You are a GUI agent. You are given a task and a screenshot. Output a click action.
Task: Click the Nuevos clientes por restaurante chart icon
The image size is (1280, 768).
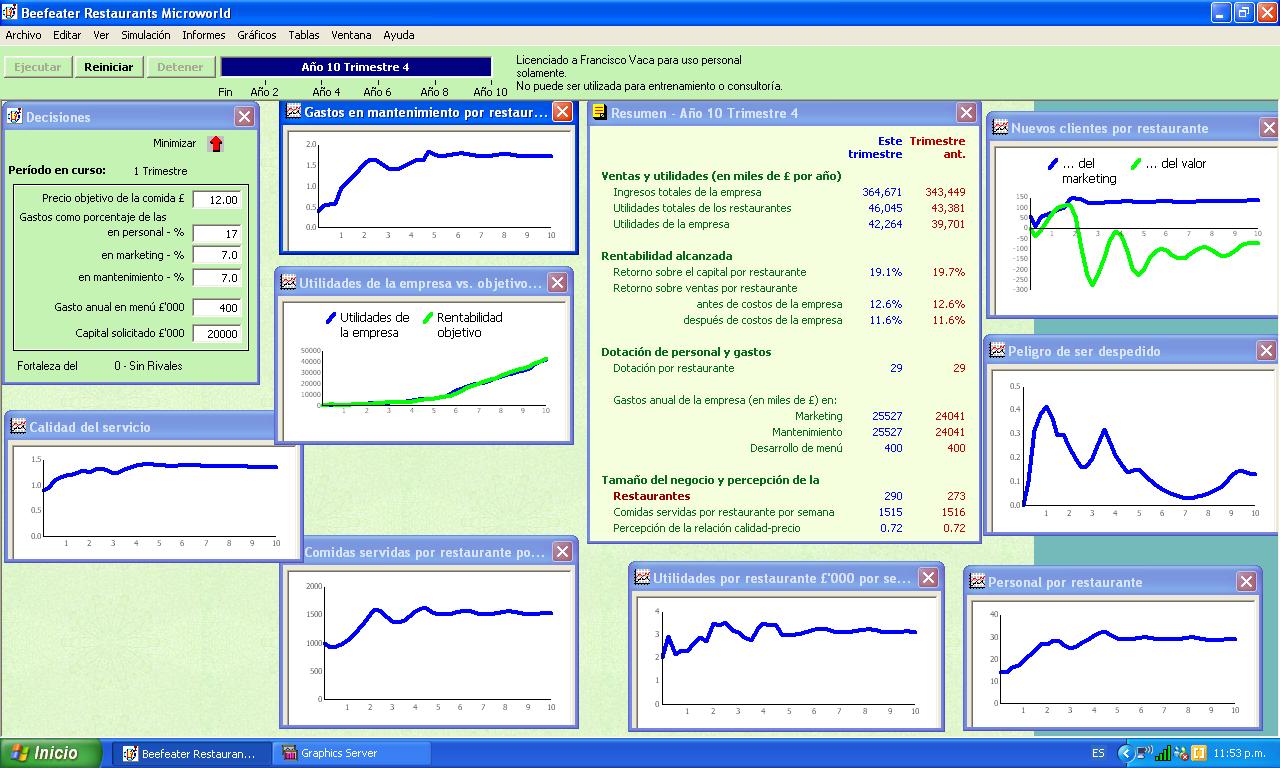pos(1000,128)
